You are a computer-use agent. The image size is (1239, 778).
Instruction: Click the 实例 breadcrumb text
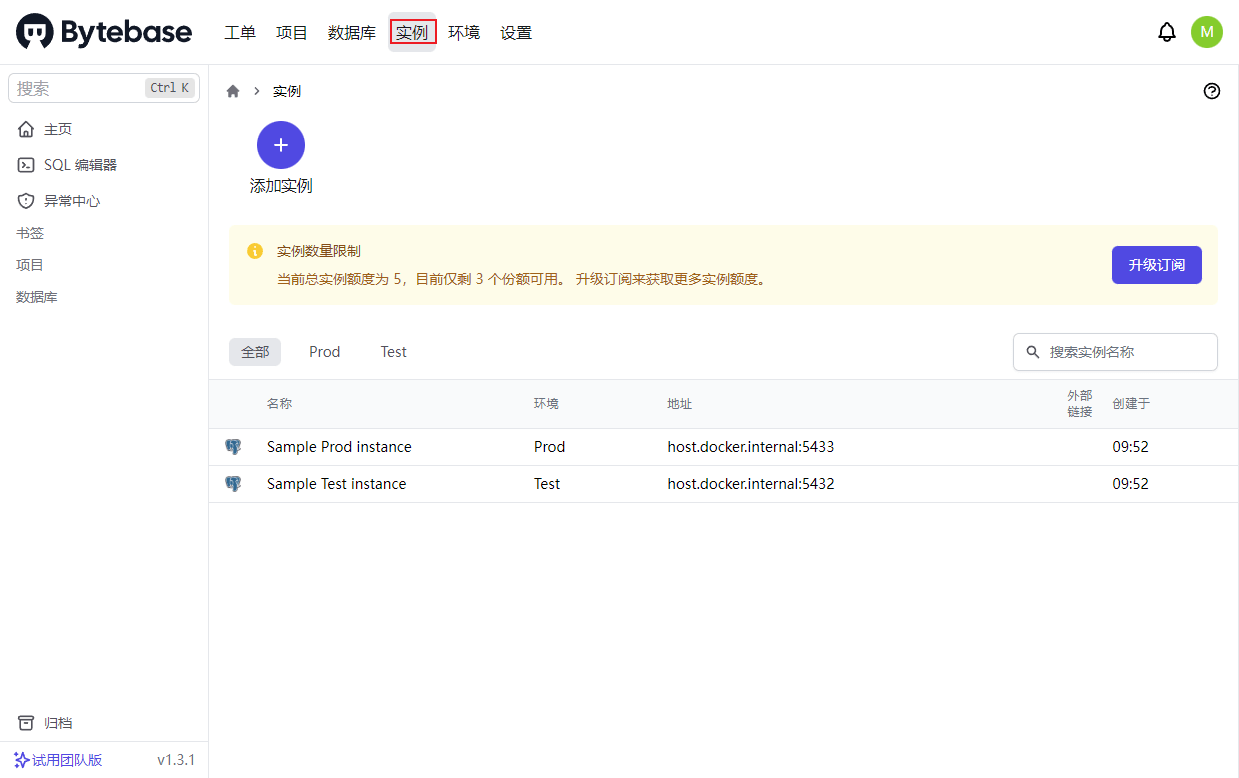287,91
